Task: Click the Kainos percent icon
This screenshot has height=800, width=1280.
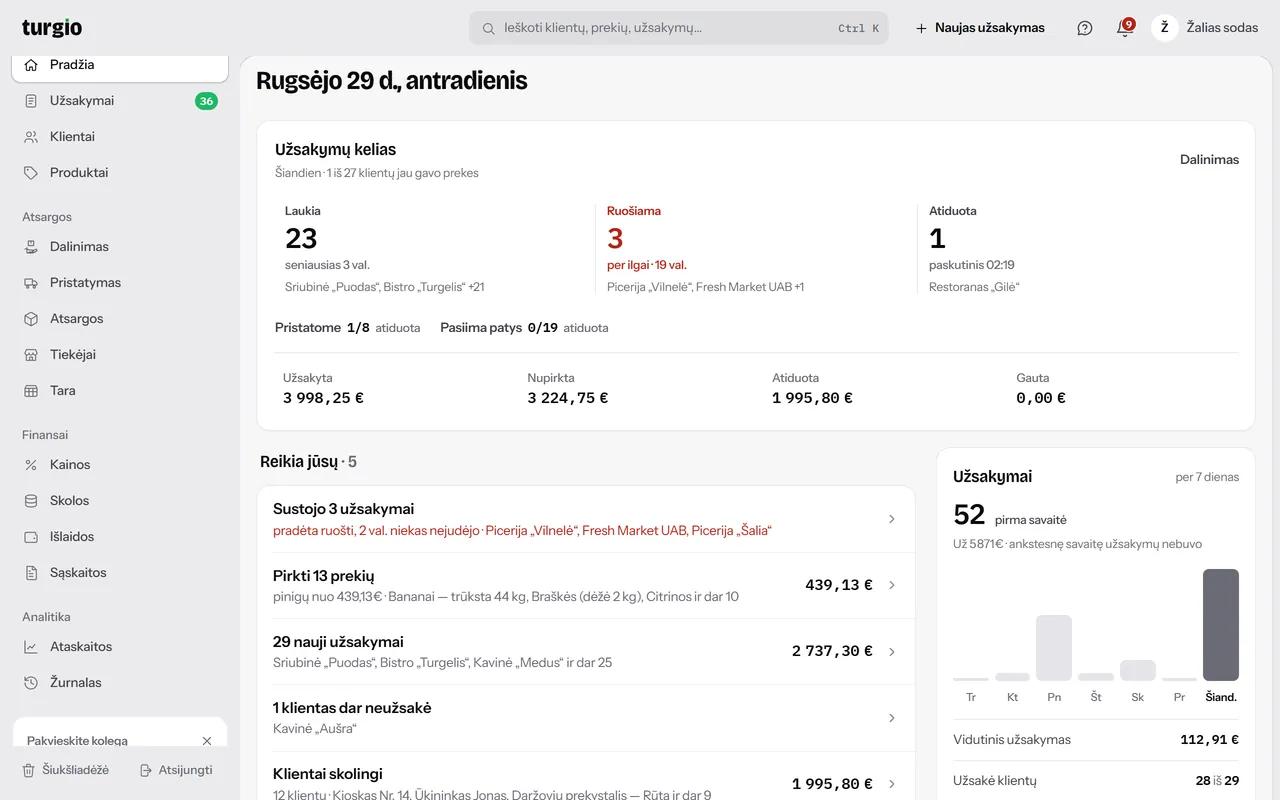Action: pyautogui.click(x=31, y=465)
